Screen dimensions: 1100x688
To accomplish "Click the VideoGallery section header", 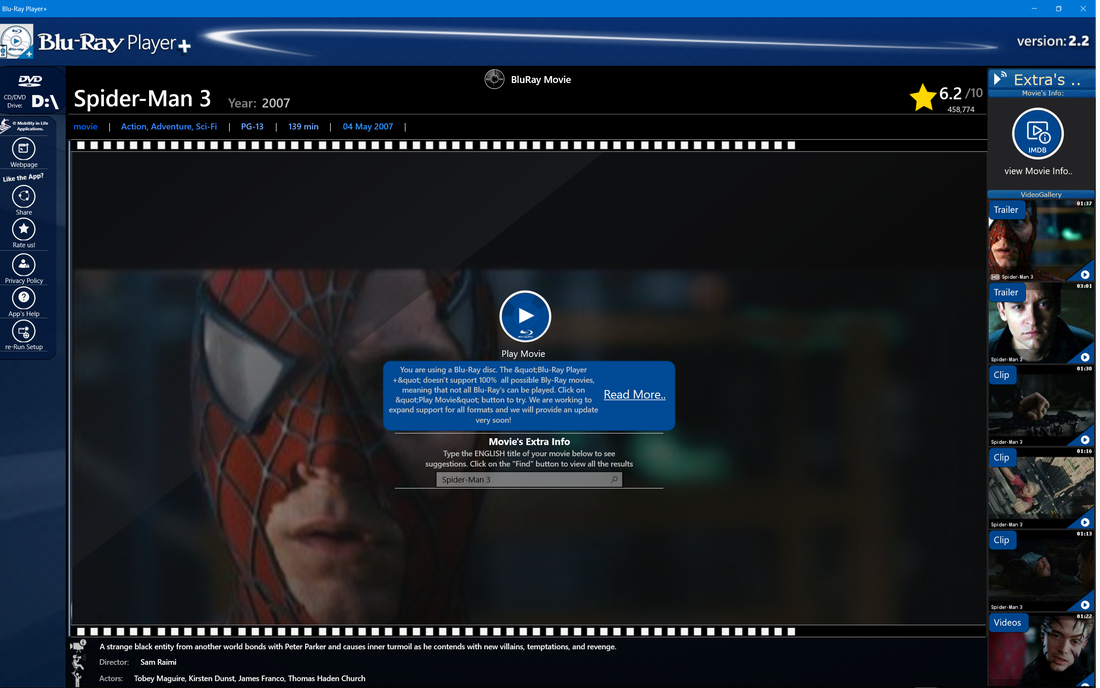I will click(1041, 194).
